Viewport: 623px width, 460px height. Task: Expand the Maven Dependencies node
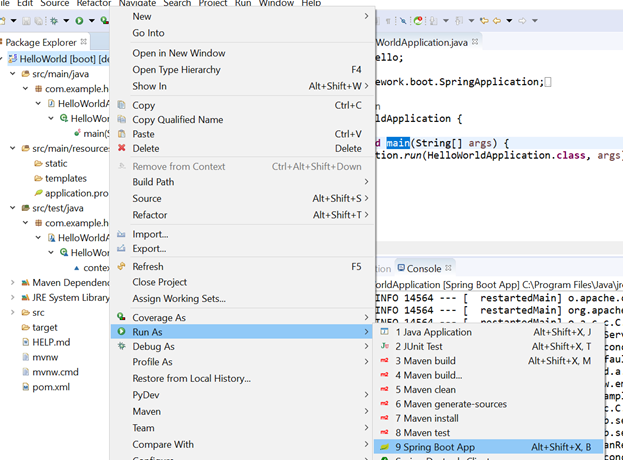point(13,282)
